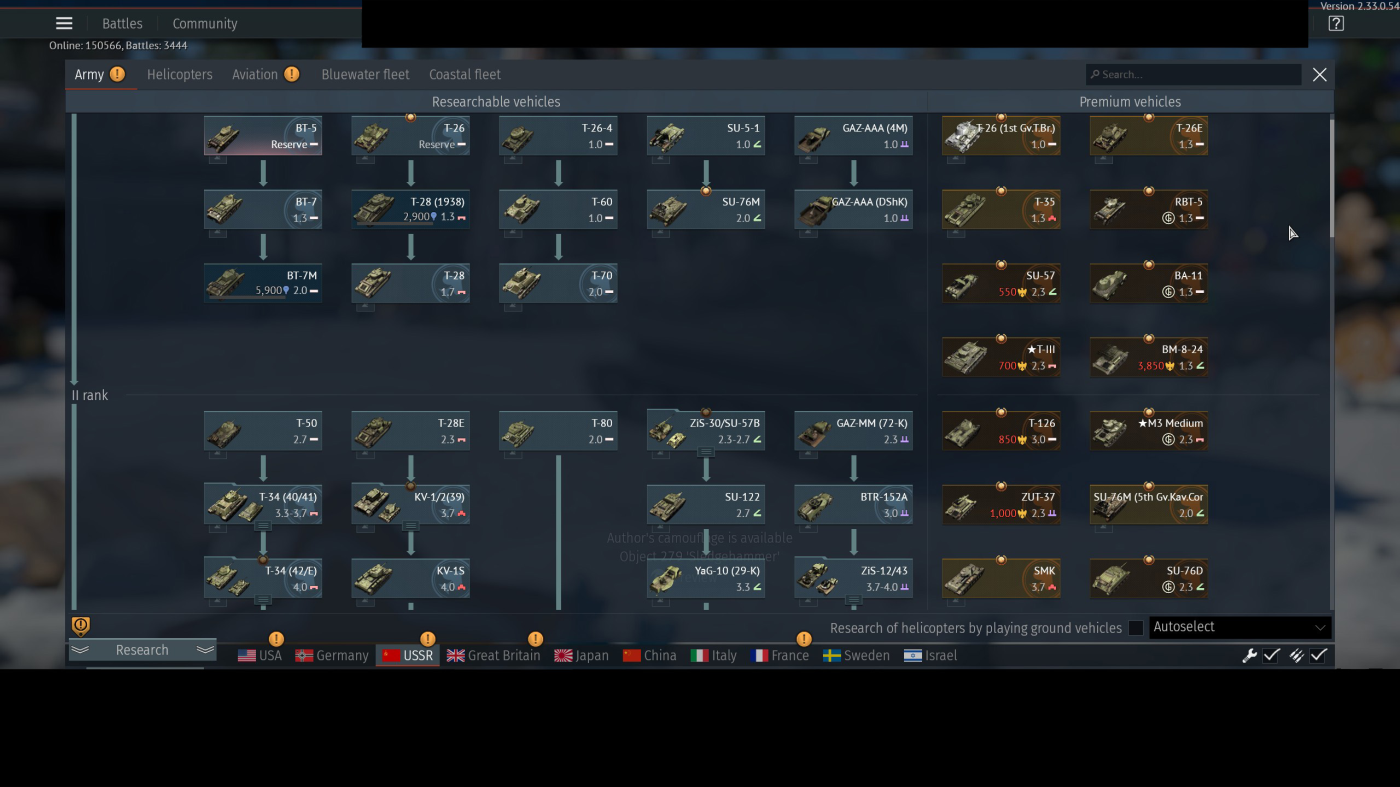Click the wrench icon in bottom bar
Viewport: 1400px width, 787px height.
(x=1249, y=655)
